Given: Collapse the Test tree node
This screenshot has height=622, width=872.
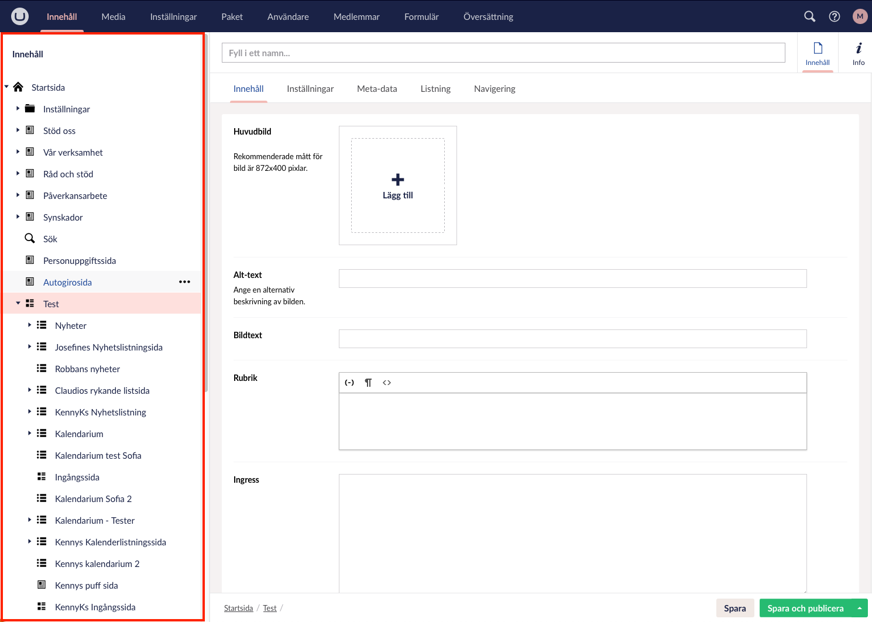Looking at the screenshot, I should pyautogui.click(x=18, y=303).
